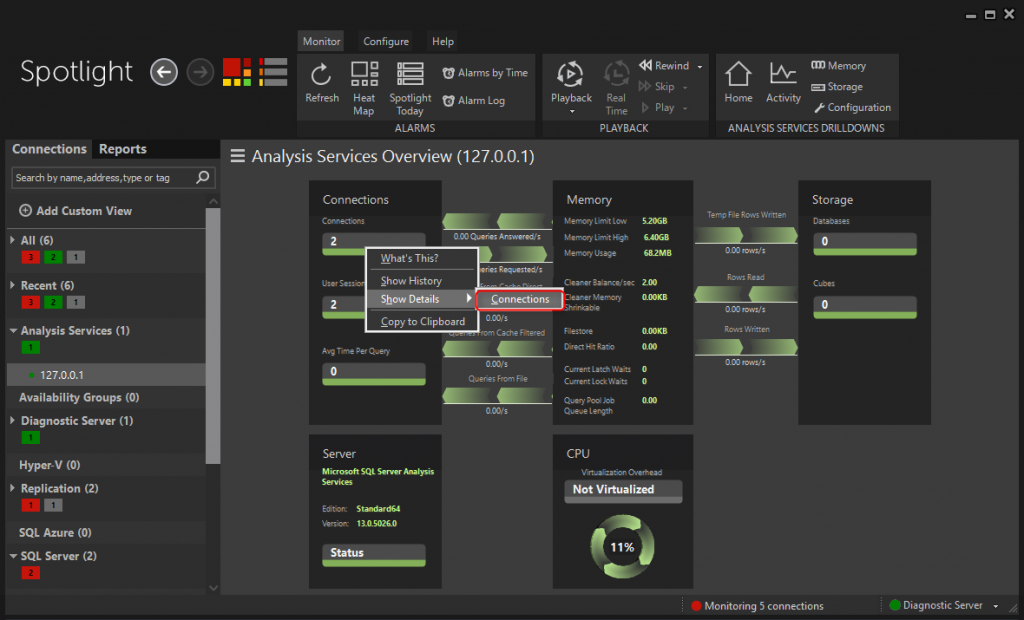
Task: Click the Play control
Action: [x=658, y=107]
